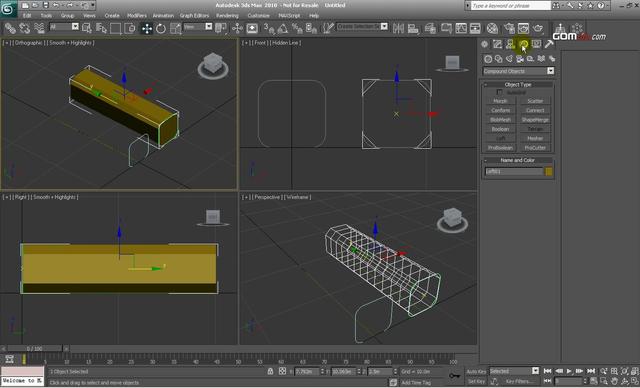Click the Bind to Space Warp tool
The height and width of the screenshot is (388, 640).
[x=39, y=28]
